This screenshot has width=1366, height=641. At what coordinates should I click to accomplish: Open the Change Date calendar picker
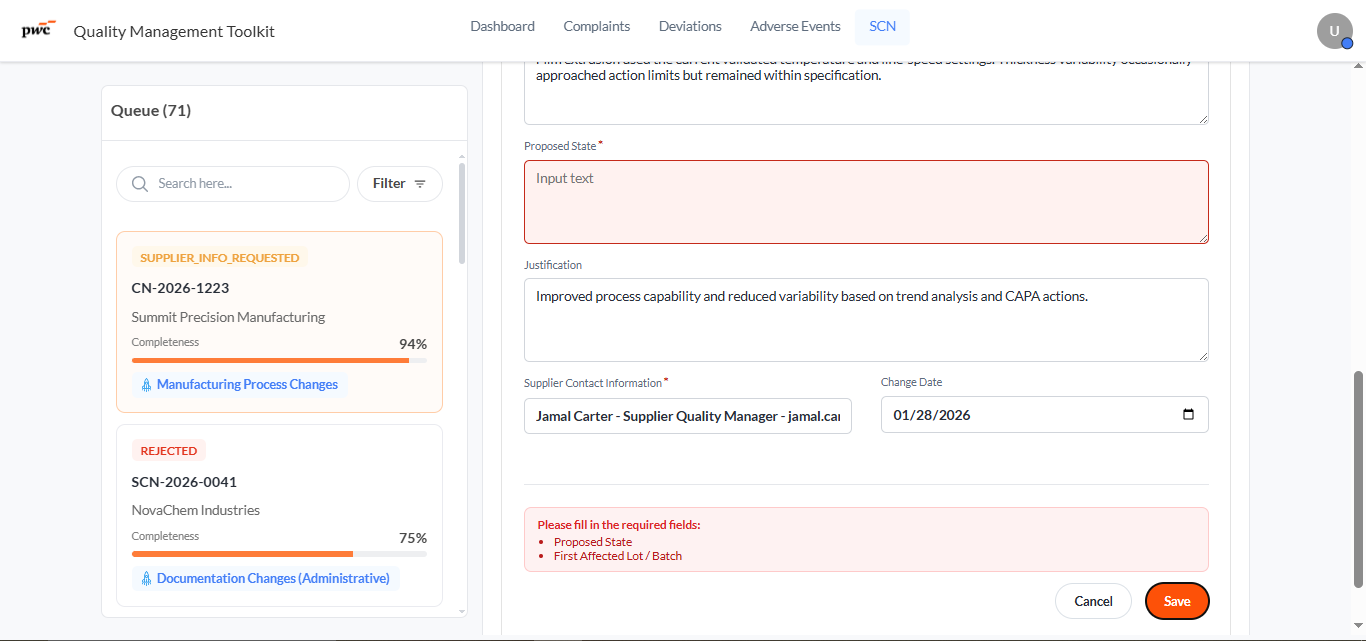click(1188, 415)
